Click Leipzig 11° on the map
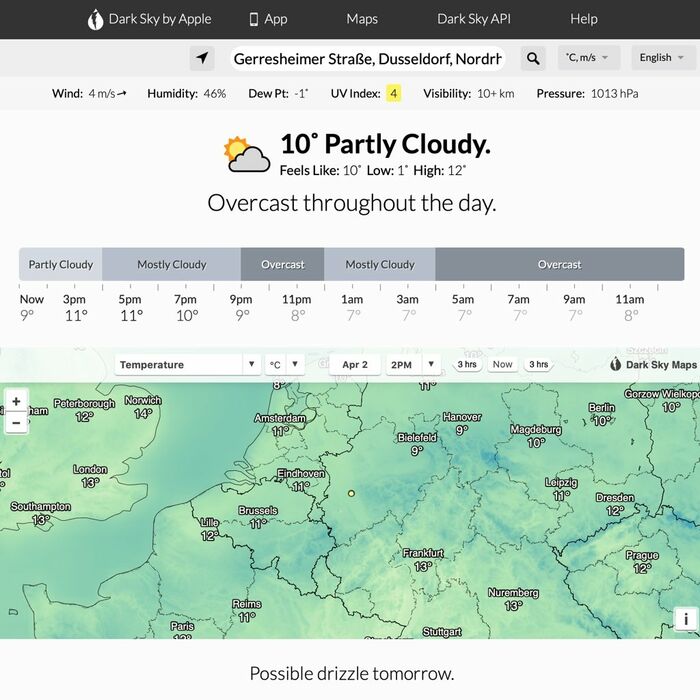 pos(561,489)
